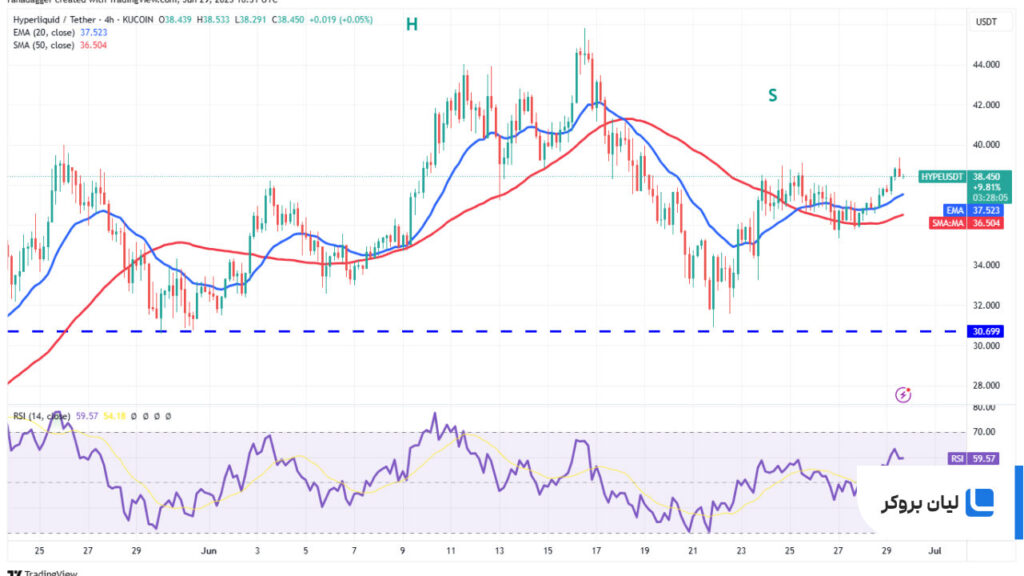Screen dimensions: 1024x576
Task: Click the 42.000 price axis label
Action: pos(986,104)
